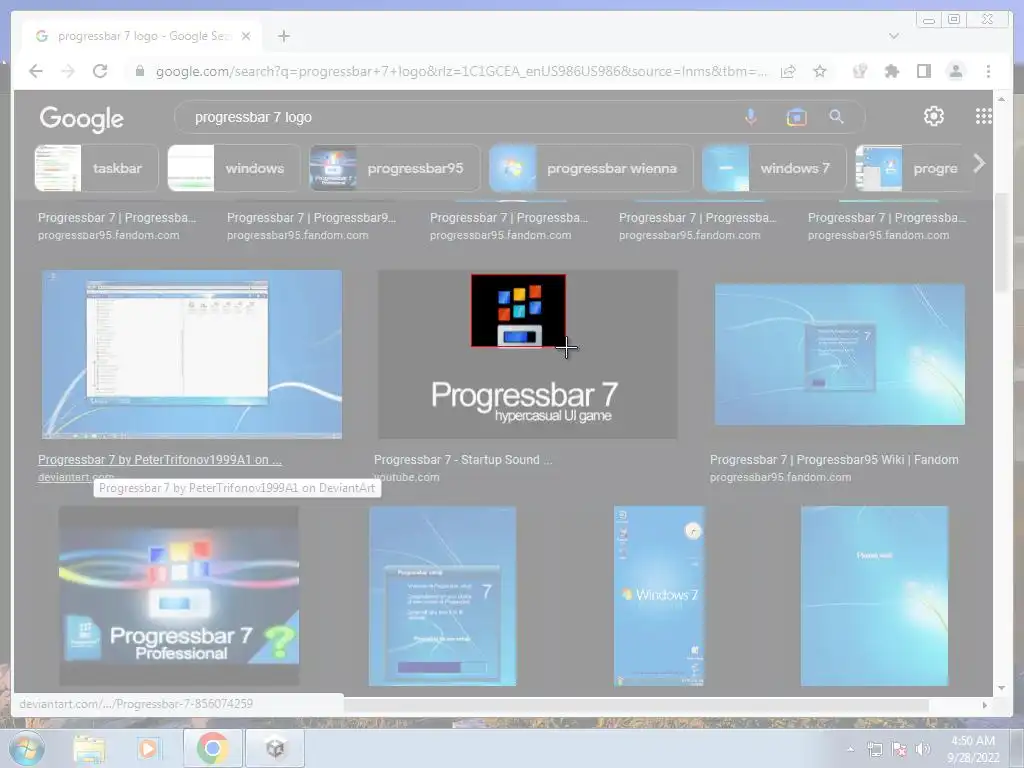This screenshot has height=768, width=1024.
Task: Open the Chrome side panel
Action: [x=923, y=71]
